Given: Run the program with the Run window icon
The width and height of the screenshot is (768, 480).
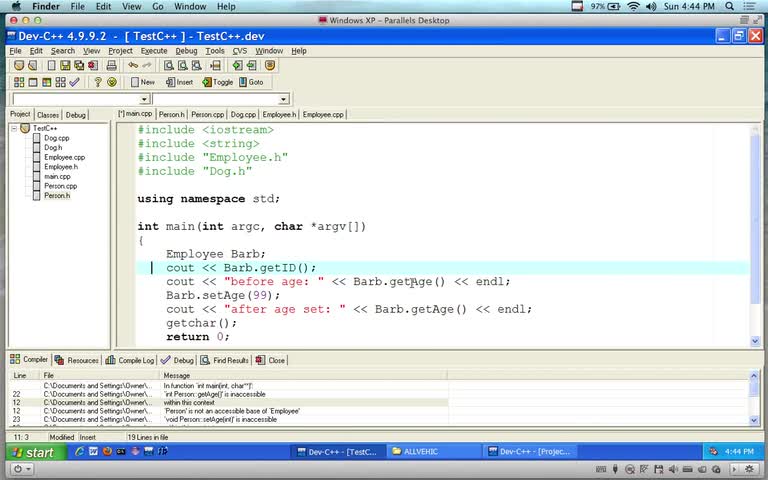Looking at the screenshot, I should (33, 82).
